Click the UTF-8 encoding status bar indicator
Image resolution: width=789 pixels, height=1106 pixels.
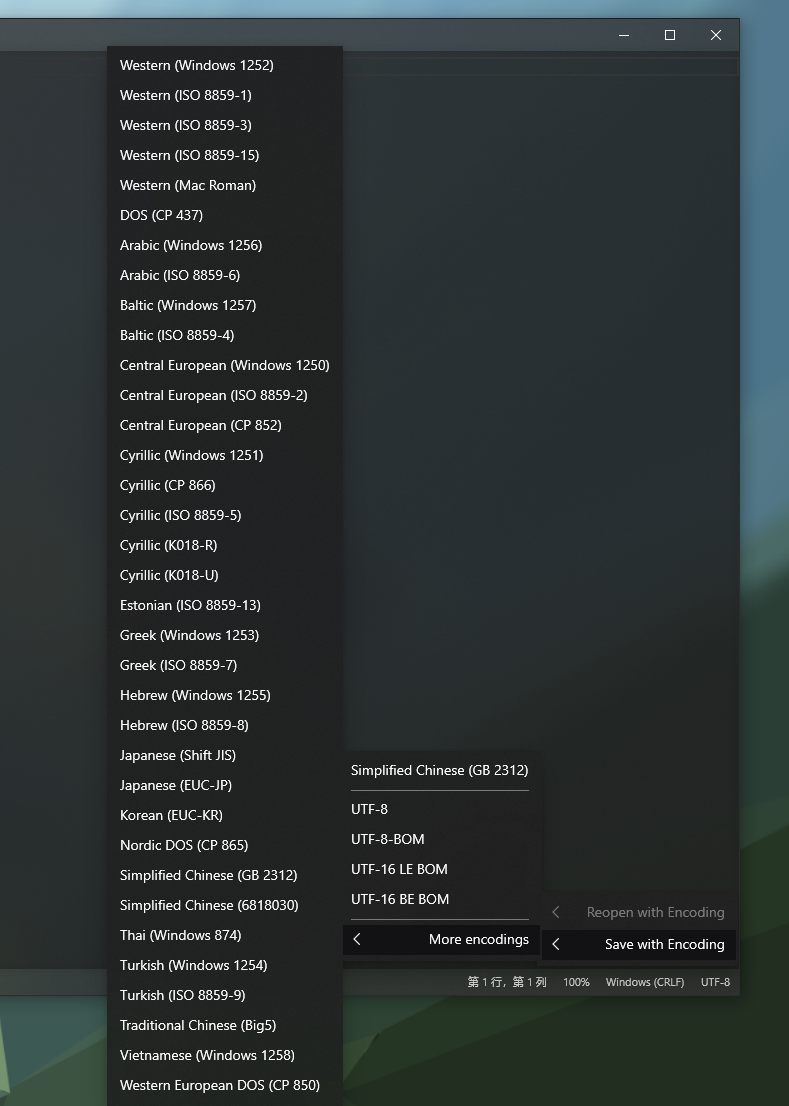coord(715,982)
